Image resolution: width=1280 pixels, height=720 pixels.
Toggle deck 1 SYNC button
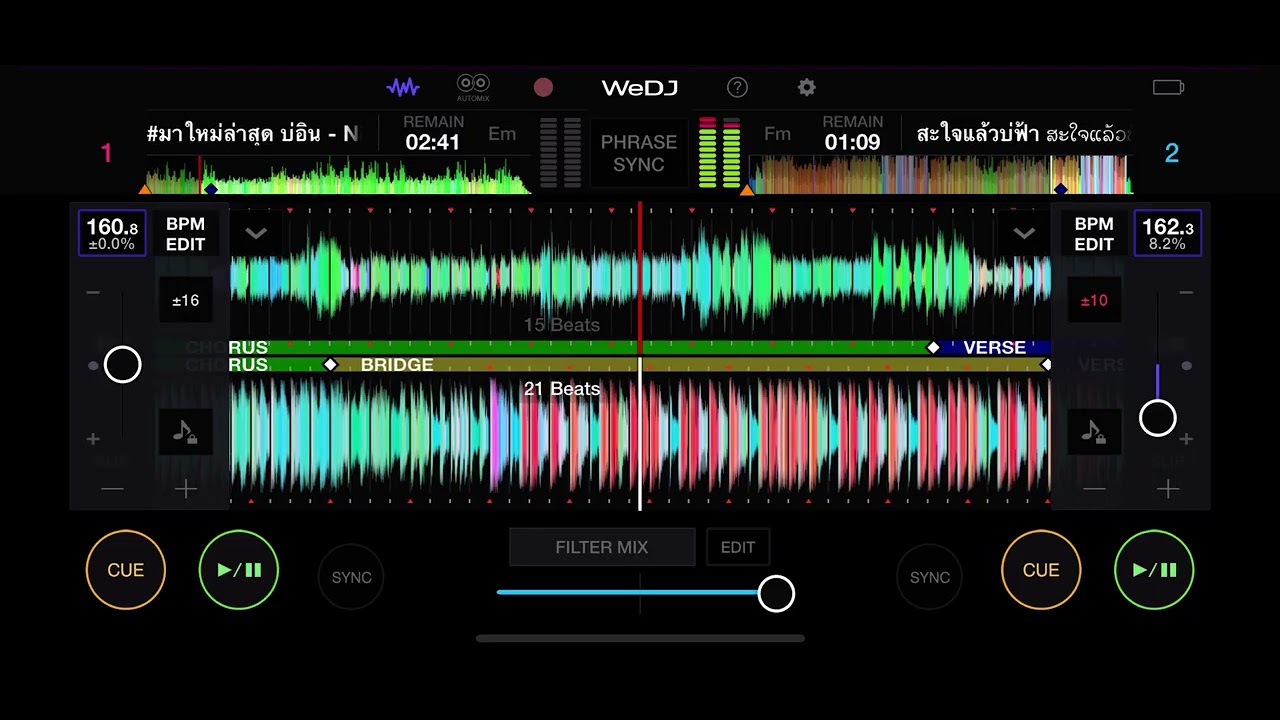351,577
